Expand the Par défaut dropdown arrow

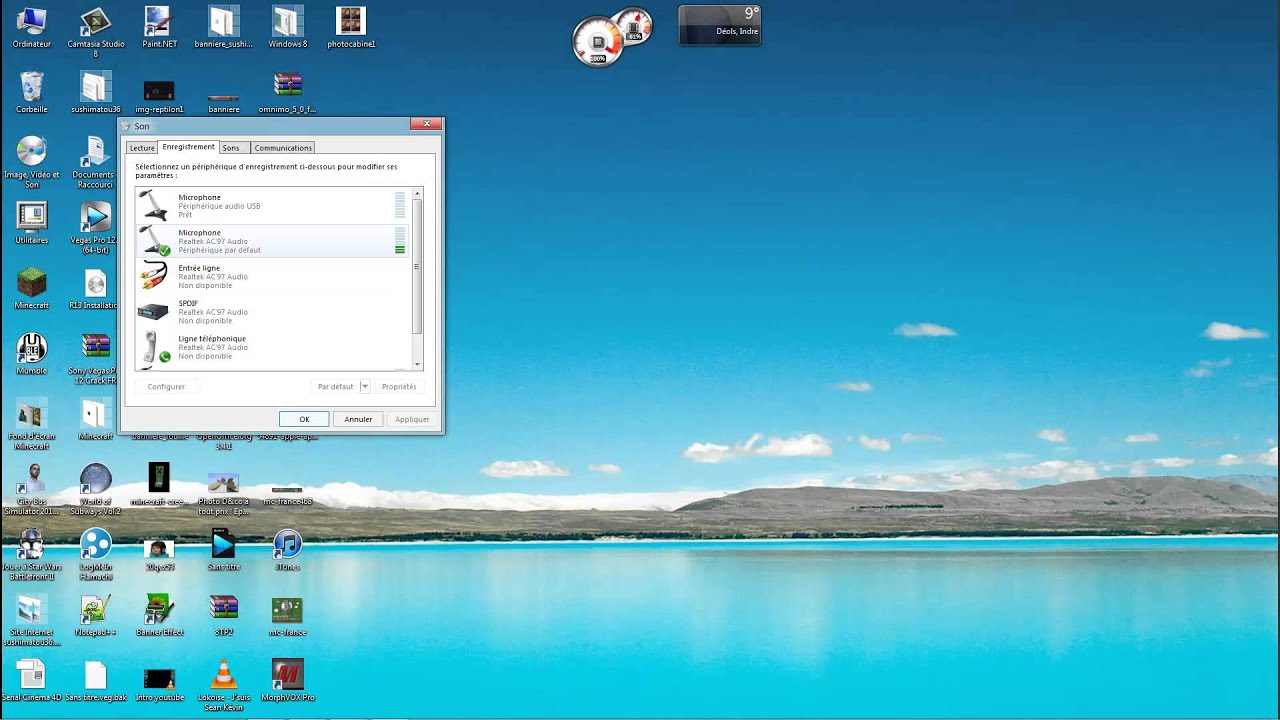(365, 386)
